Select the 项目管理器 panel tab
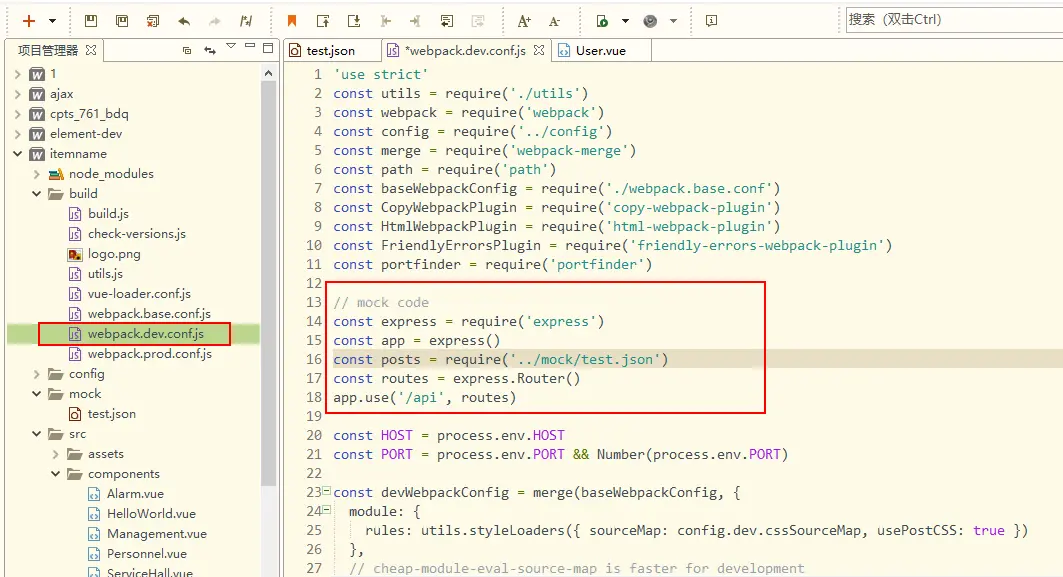 click(47, 50)
